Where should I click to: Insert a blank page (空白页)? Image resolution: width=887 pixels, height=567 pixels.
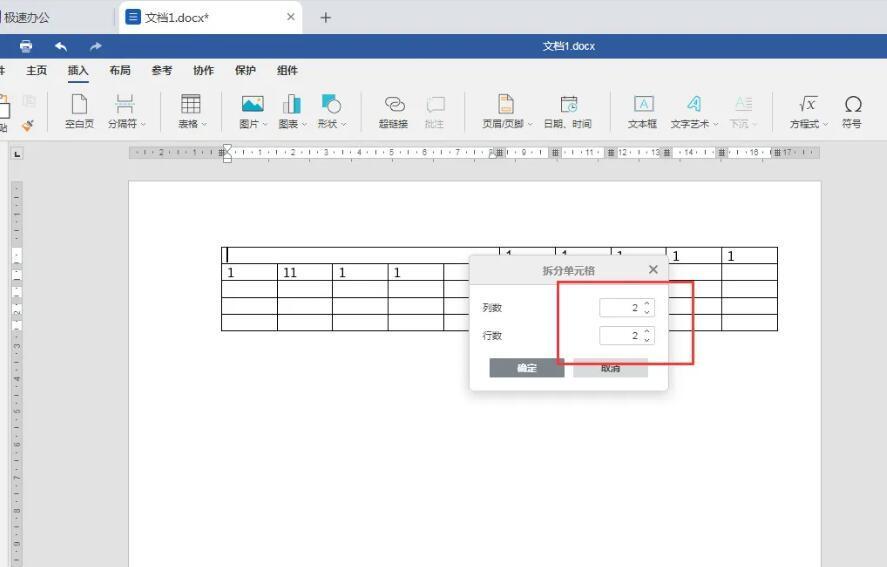pos(79,111)
